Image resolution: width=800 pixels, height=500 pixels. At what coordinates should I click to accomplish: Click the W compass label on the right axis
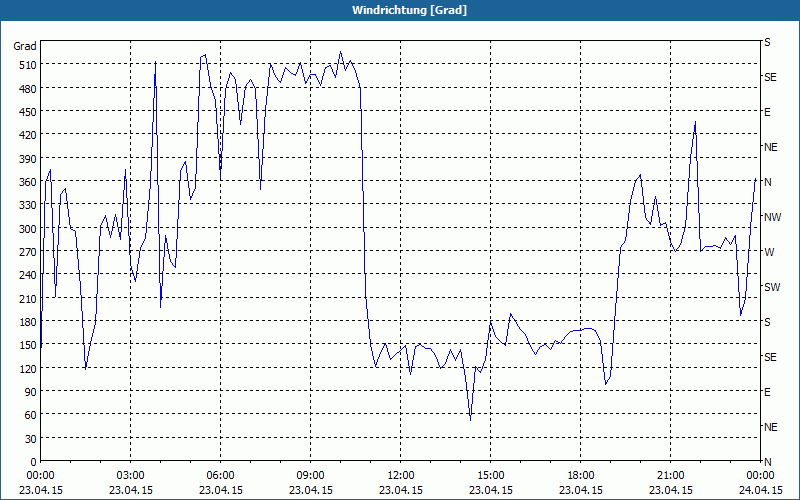click(769, 252)
